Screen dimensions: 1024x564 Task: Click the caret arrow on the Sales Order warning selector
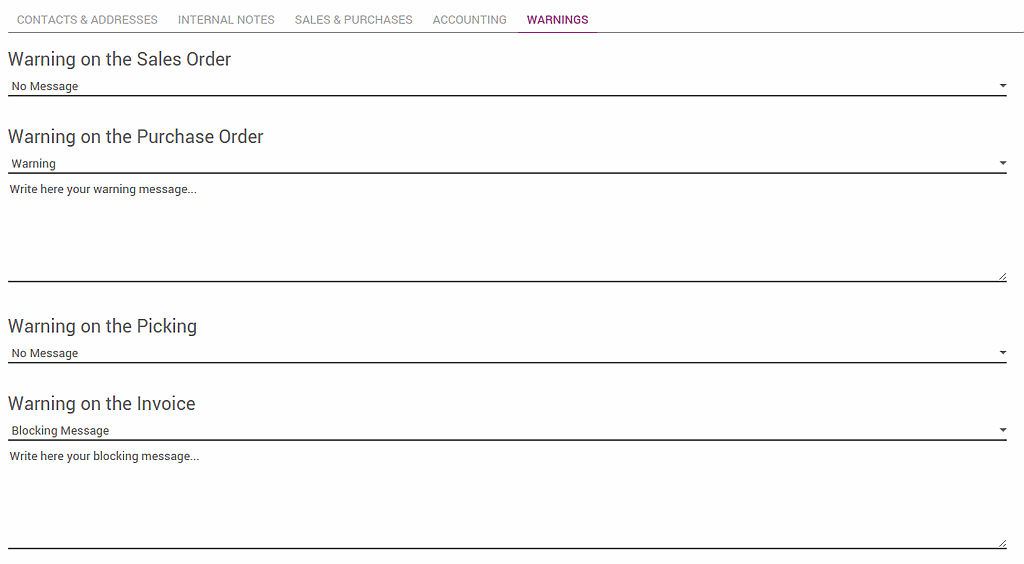pos(1002,86)
